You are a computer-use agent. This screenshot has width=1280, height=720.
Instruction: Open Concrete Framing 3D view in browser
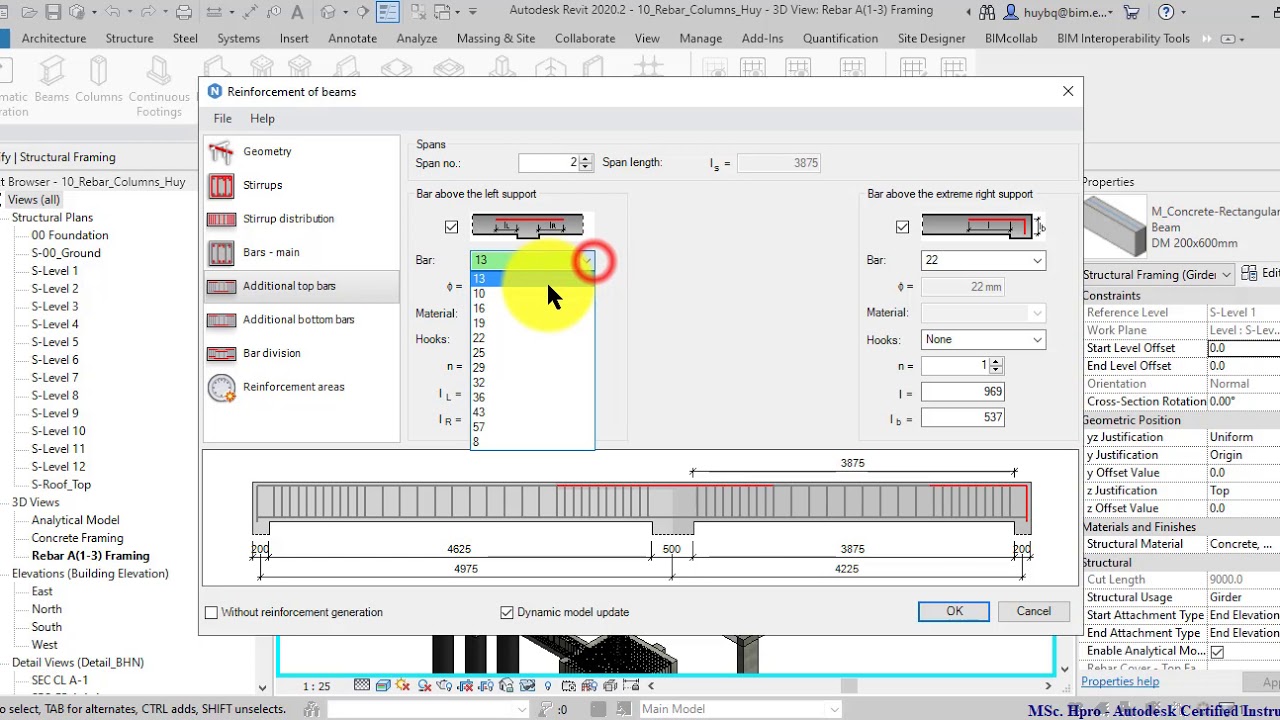tap(77, 538)
